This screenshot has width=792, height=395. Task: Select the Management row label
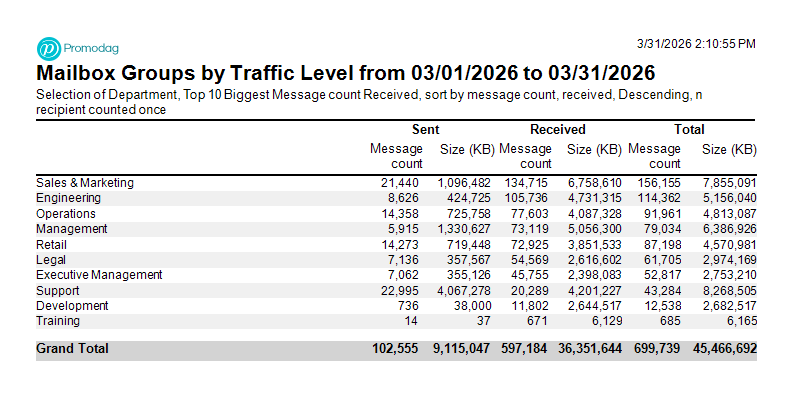click(x=72, y=229)
